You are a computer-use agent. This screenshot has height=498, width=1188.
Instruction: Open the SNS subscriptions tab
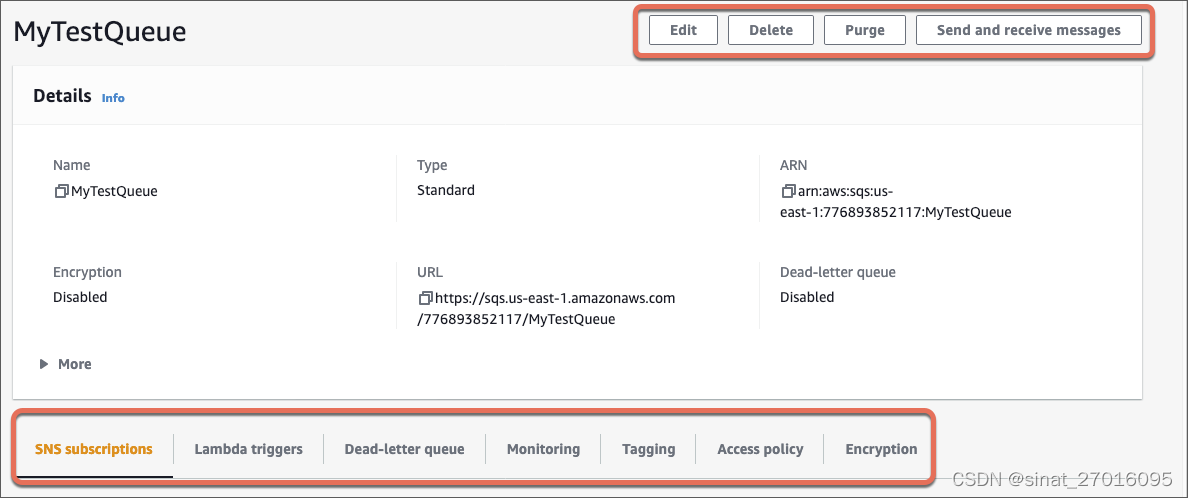pyautogui.click(x=94, y=449)
